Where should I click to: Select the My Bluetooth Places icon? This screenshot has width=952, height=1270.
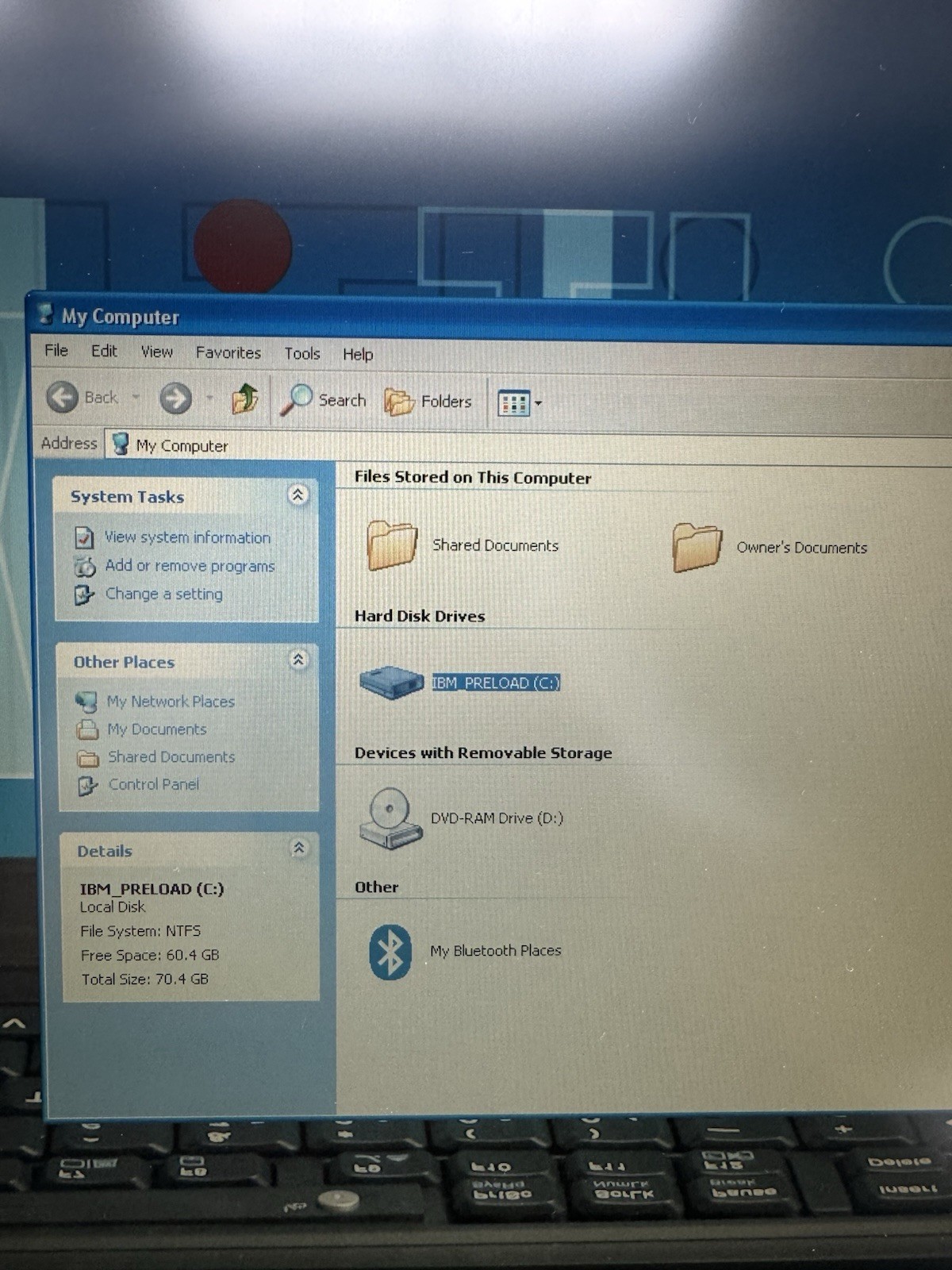tap(390, 952)
